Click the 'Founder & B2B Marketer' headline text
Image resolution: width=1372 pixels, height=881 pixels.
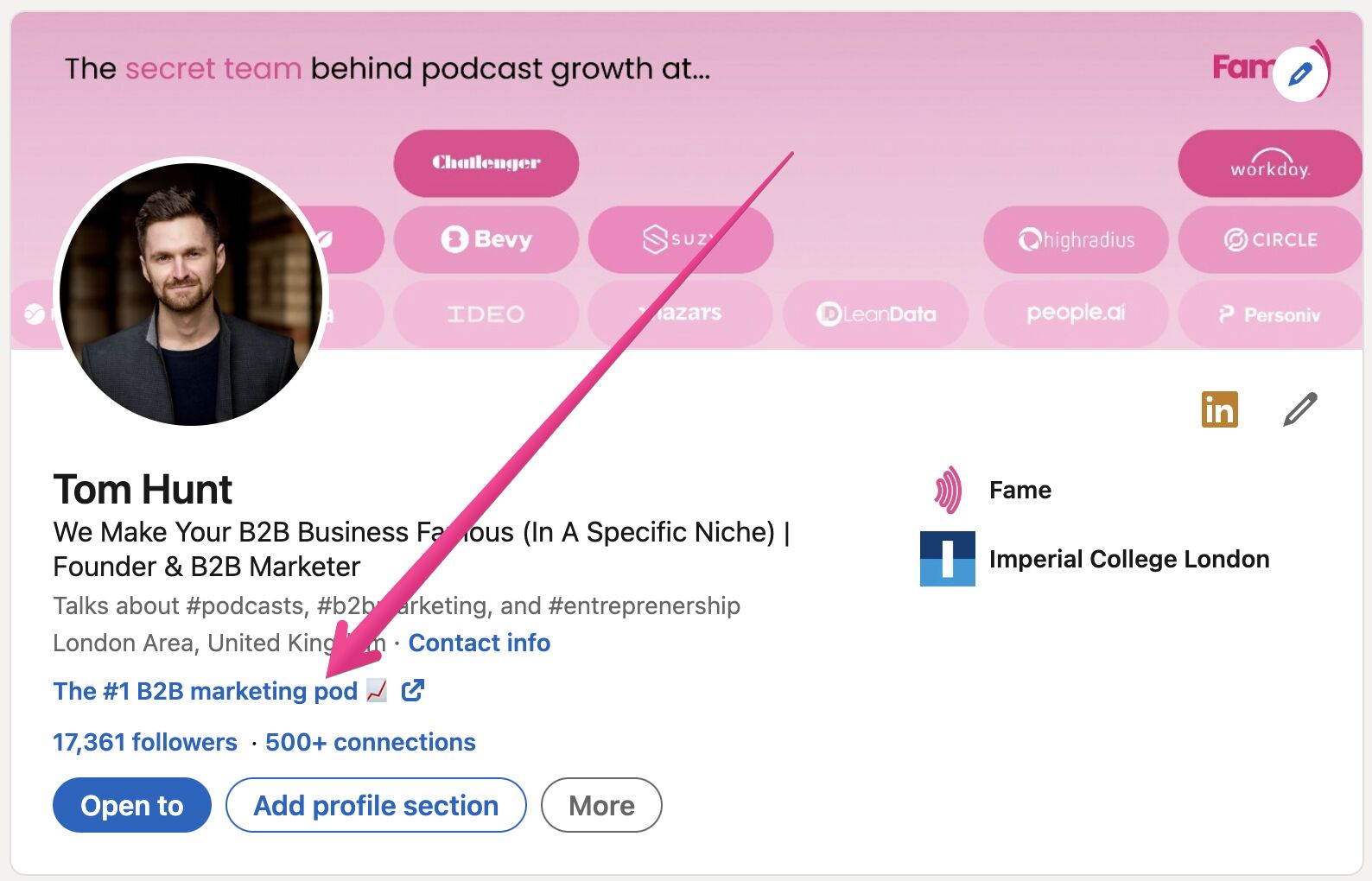(206, 567)
